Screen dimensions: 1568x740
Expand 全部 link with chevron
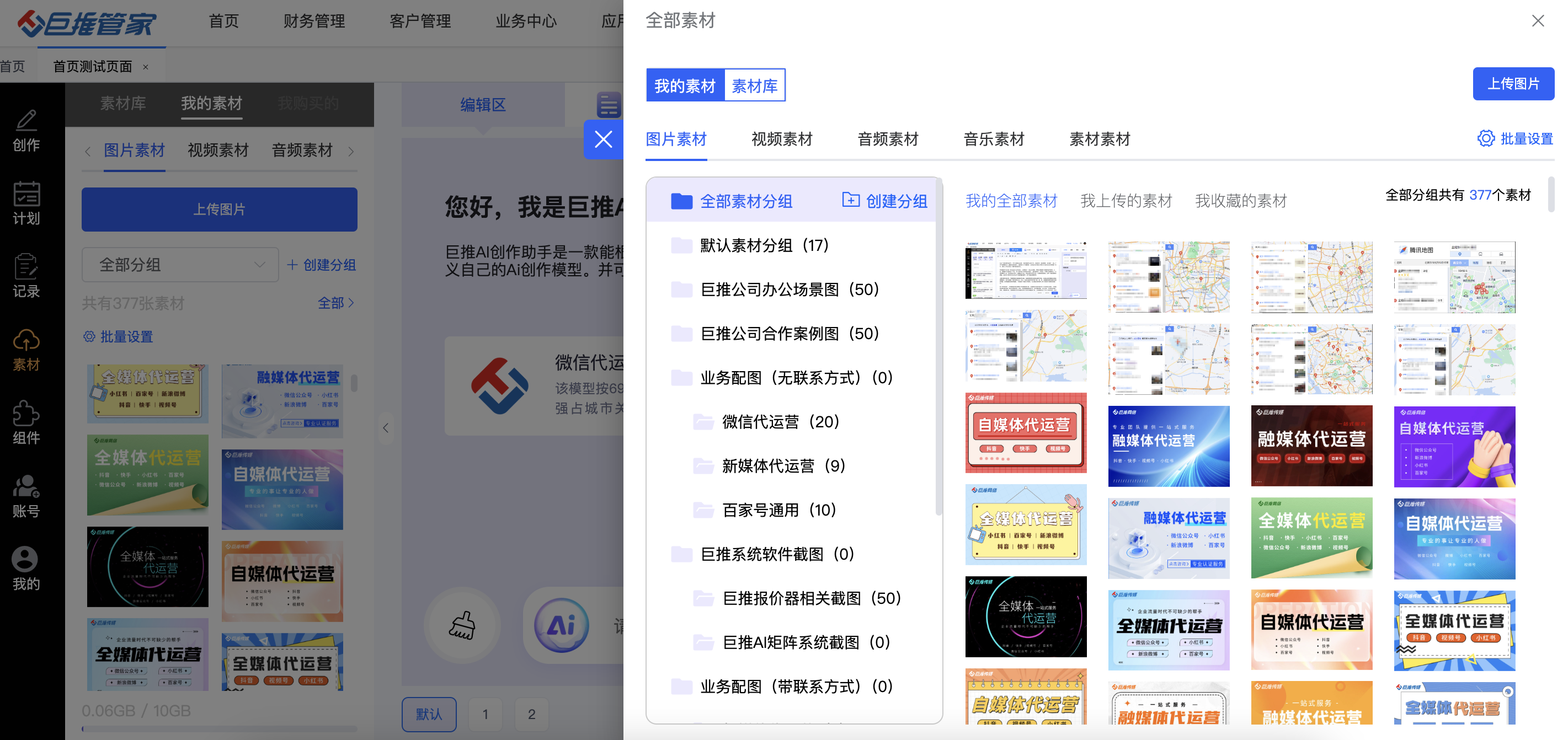335,302
